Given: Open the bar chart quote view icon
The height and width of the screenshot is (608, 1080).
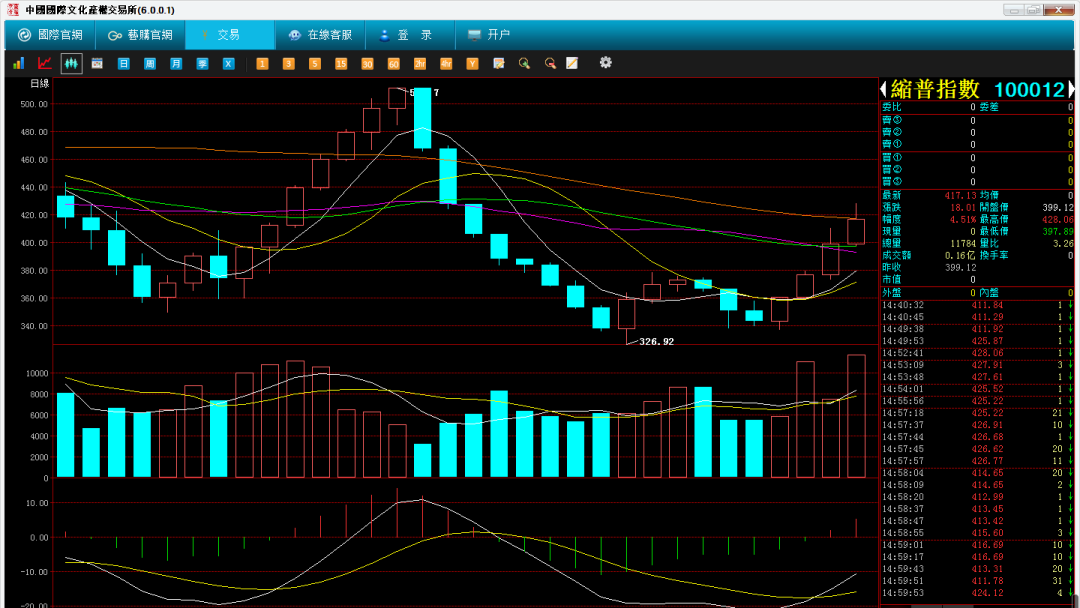Looking at the screenshot, I should point(19,63).
